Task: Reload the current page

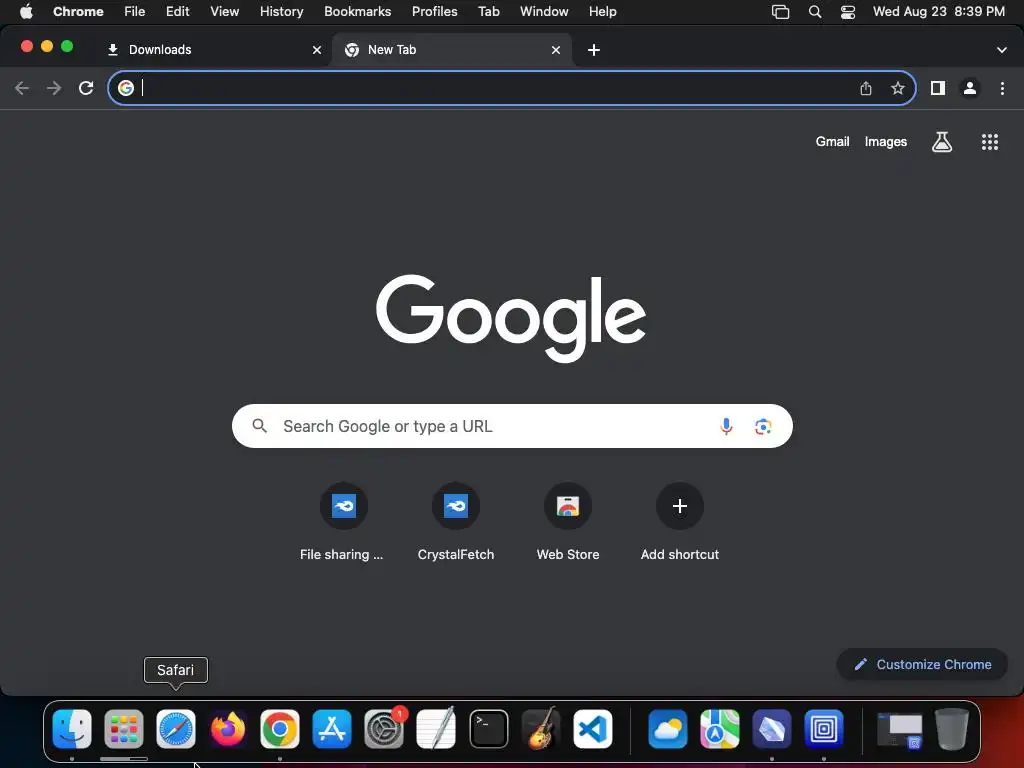Action: tap(86, 88)
